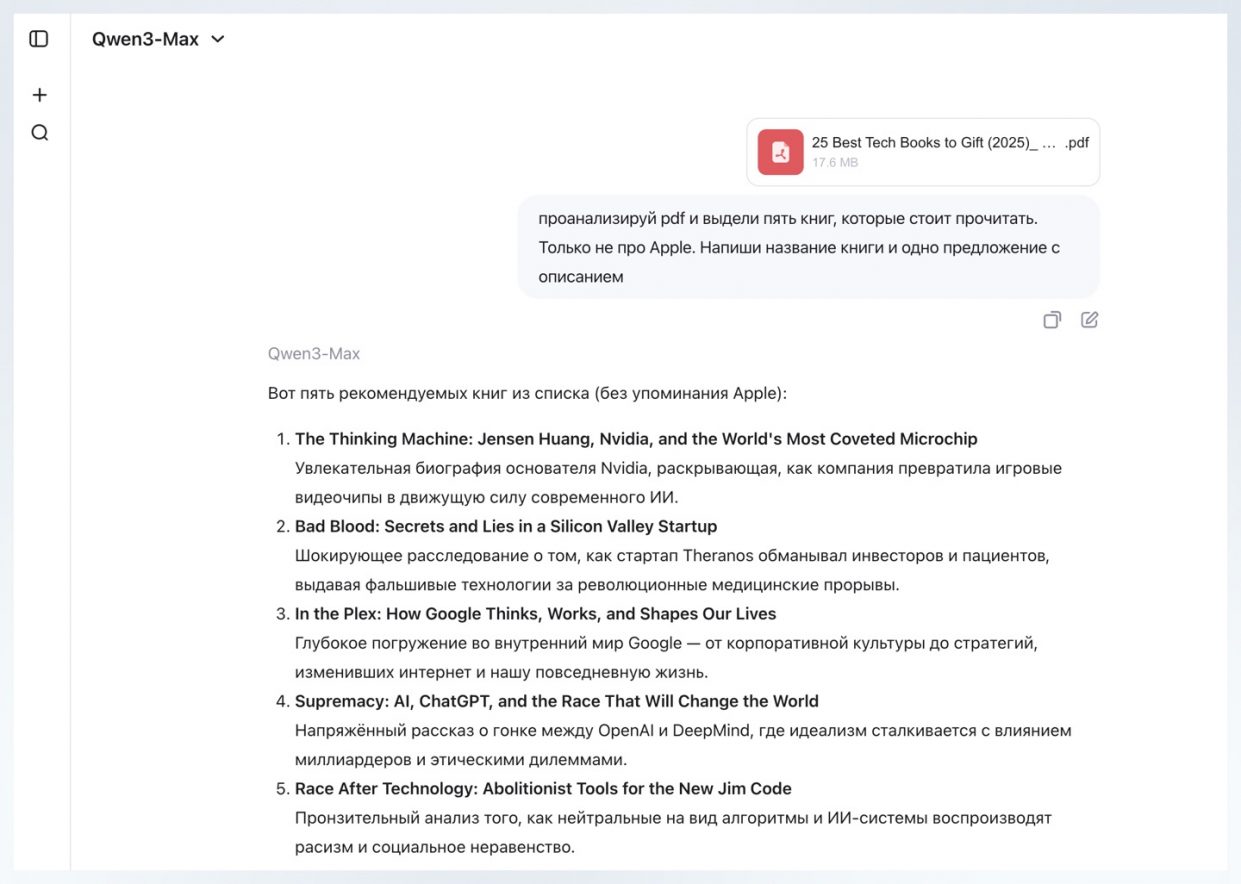Image resolution: width=1241 pixels, height=884 pixels.
Task: Copy the user message with copy icon
Action: tap(1052, 320)
